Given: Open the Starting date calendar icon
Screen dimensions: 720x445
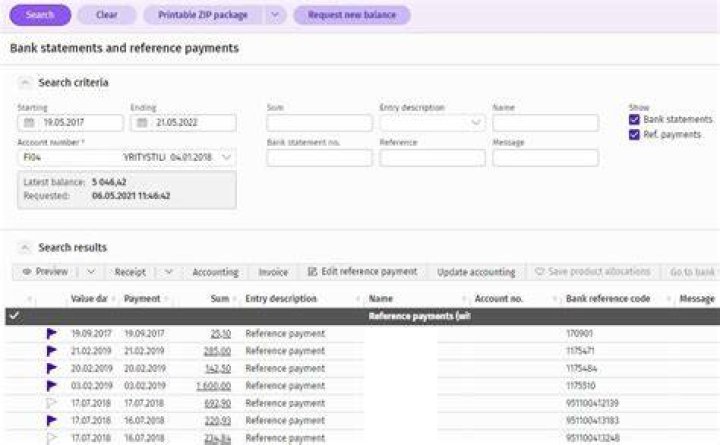Looking at the screenshot, I should [29, 123].
